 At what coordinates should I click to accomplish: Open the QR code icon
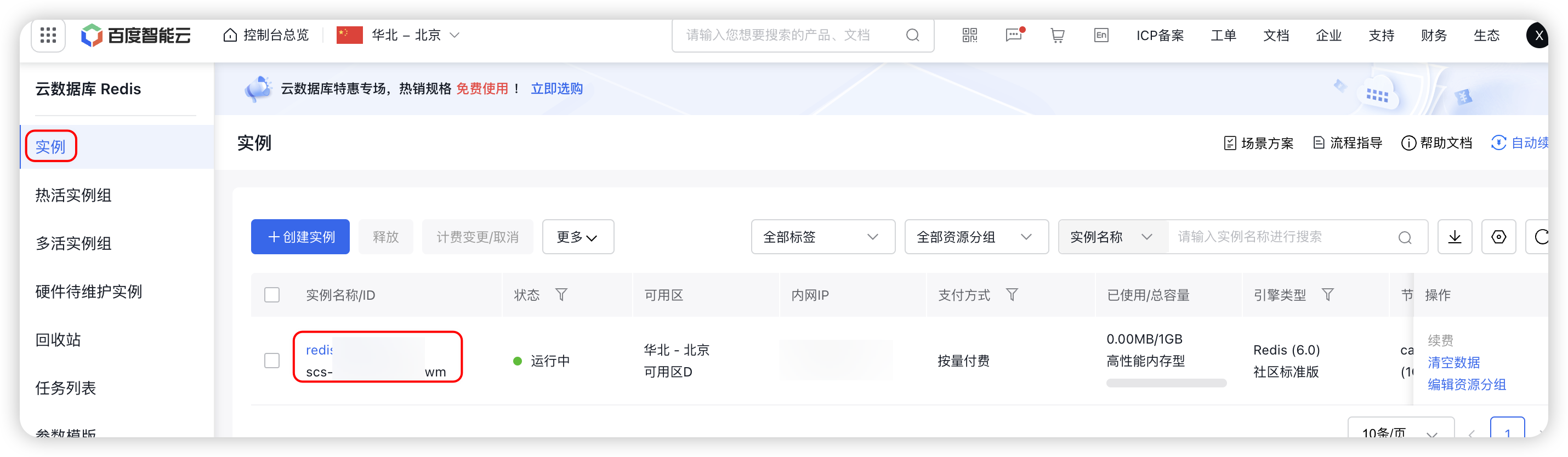click(970, 35)
